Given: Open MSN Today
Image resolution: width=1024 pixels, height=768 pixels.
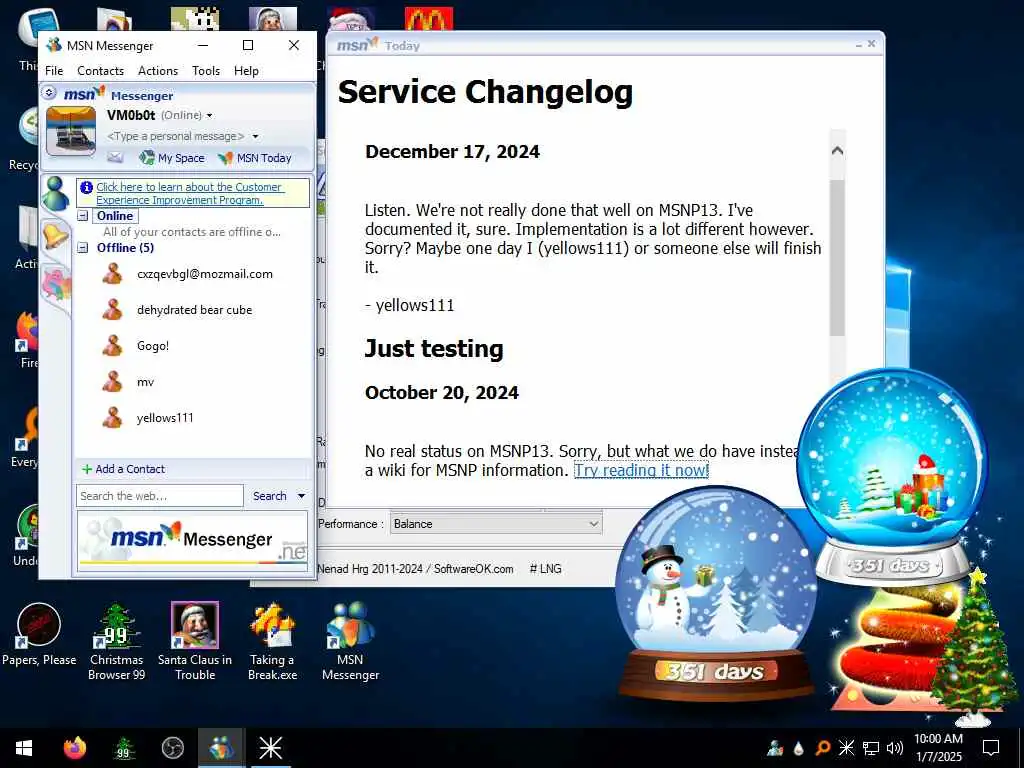Looking at the screenshot, I should coord(255,157).
